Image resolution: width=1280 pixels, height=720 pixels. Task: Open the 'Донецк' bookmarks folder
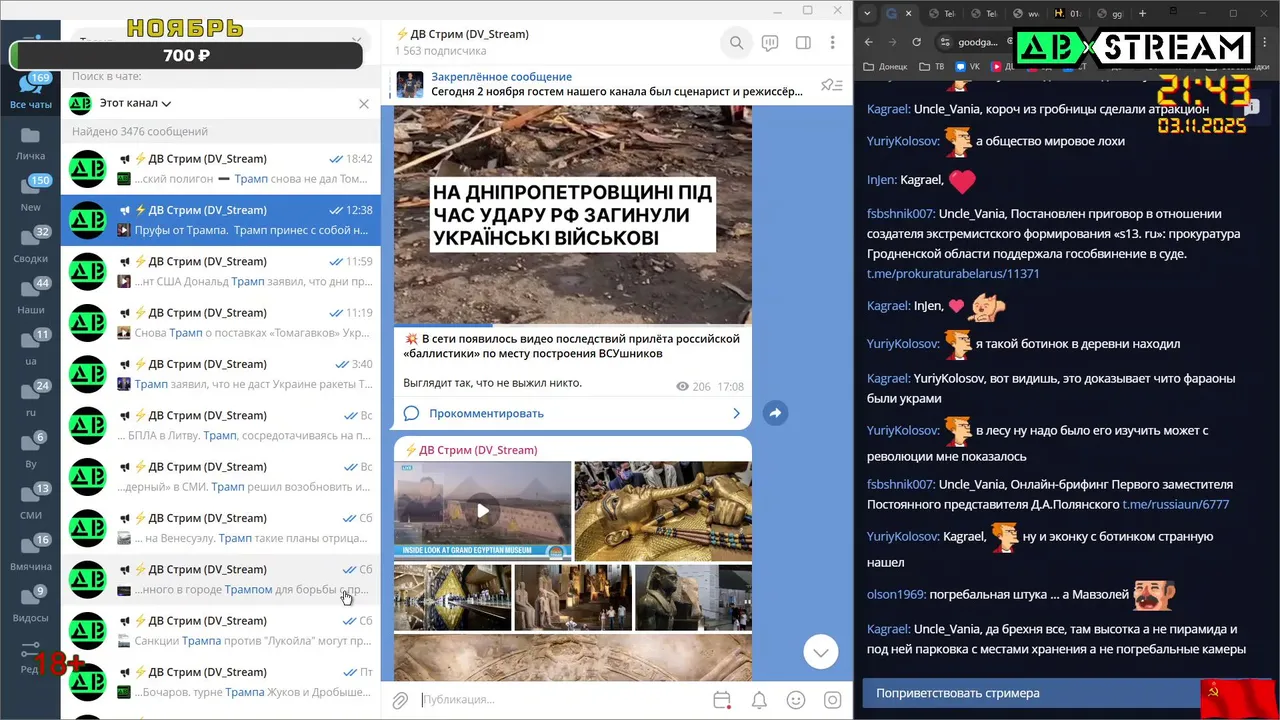click(x=886, y=67)
